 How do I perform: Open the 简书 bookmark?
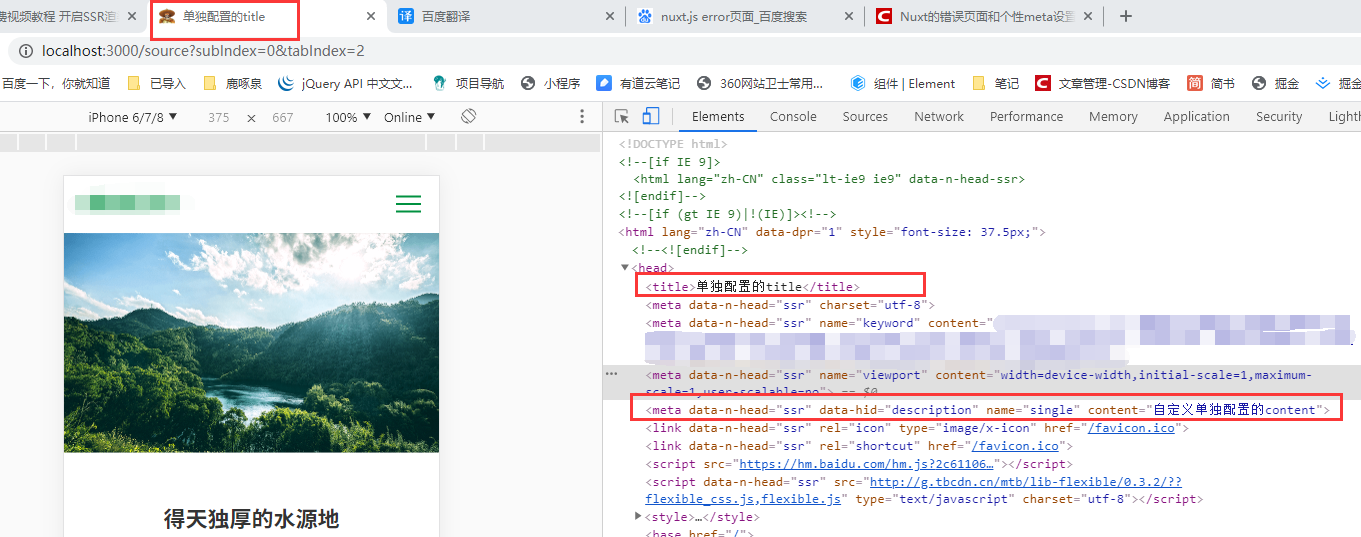tap(1211, 83)
